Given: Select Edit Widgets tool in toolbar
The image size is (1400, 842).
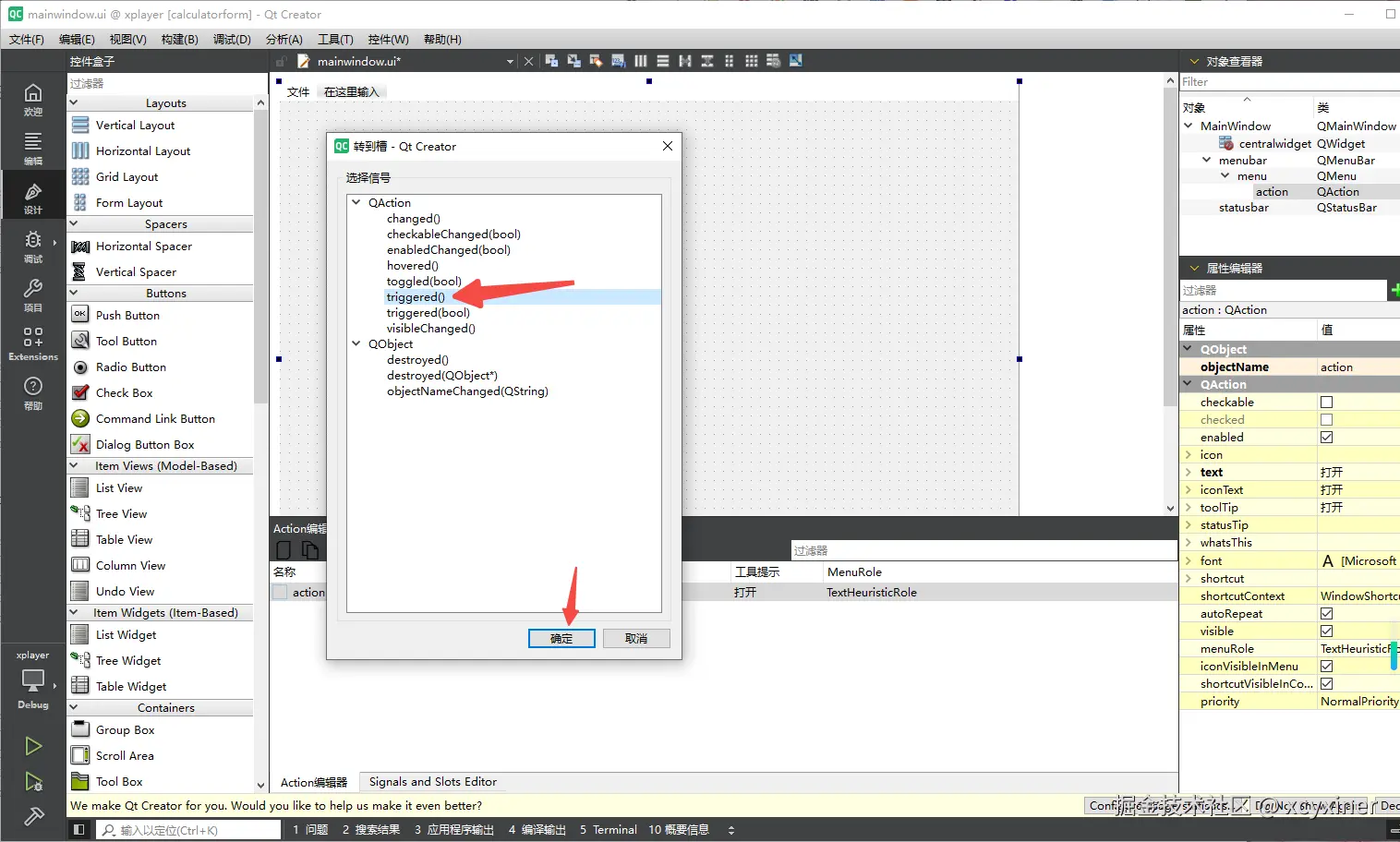Looking at the screenshot, I should tap(551, 61).
